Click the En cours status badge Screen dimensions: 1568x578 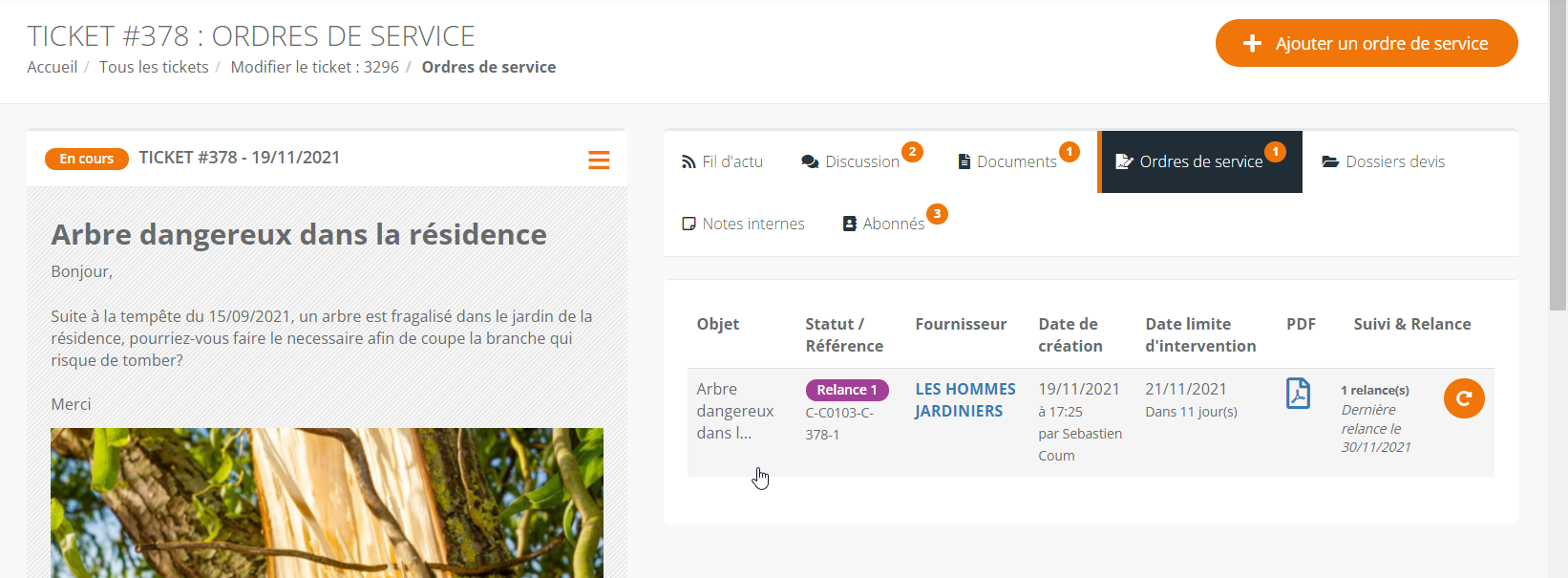pyautogui.click(x=87, y=159)
